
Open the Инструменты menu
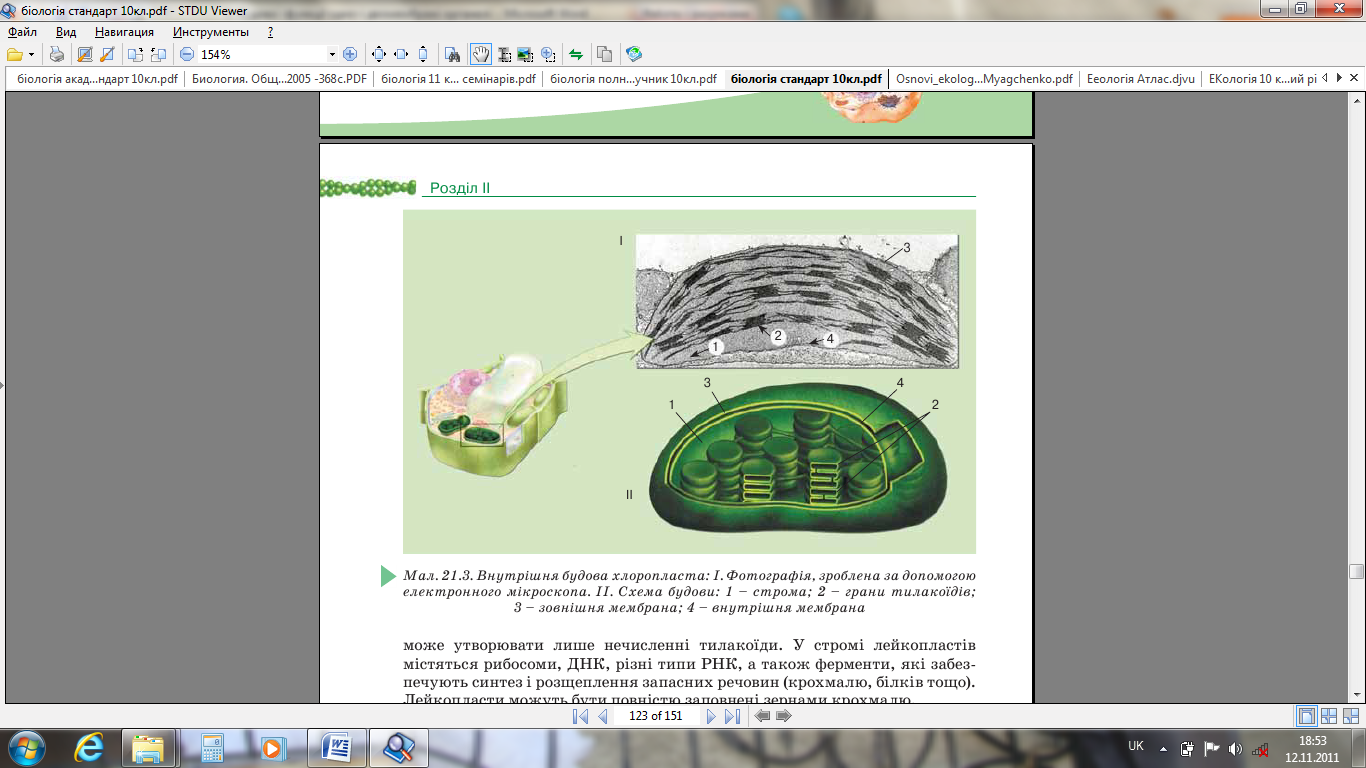[x=210, y=32]
